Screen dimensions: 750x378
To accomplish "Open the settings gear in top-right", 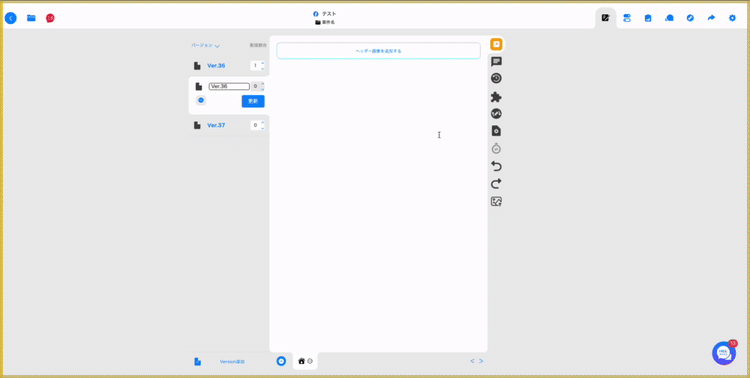I will [x=732, y=18].
